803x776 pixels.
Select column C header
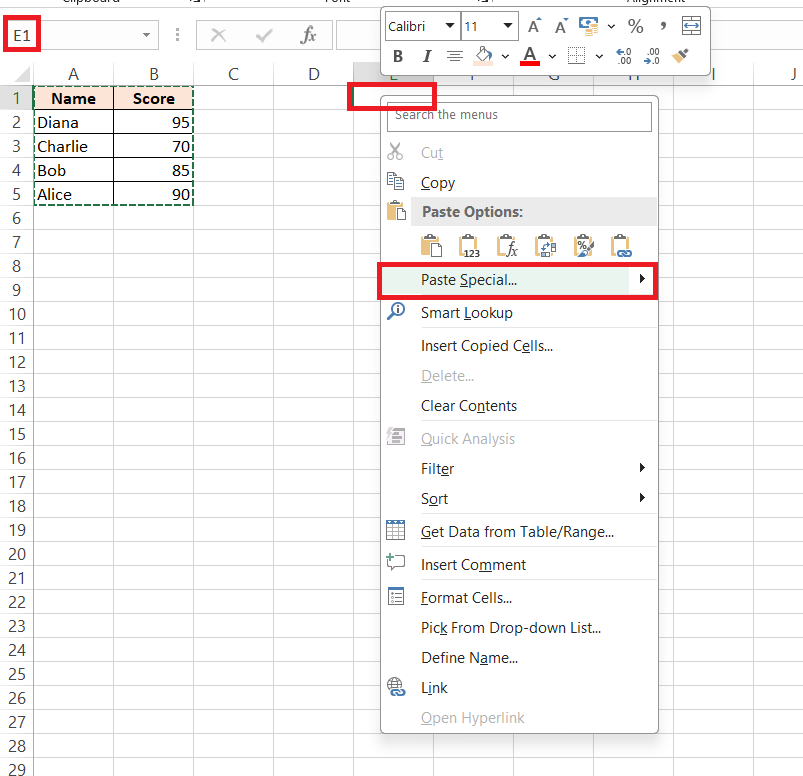[x=234, y=74]
